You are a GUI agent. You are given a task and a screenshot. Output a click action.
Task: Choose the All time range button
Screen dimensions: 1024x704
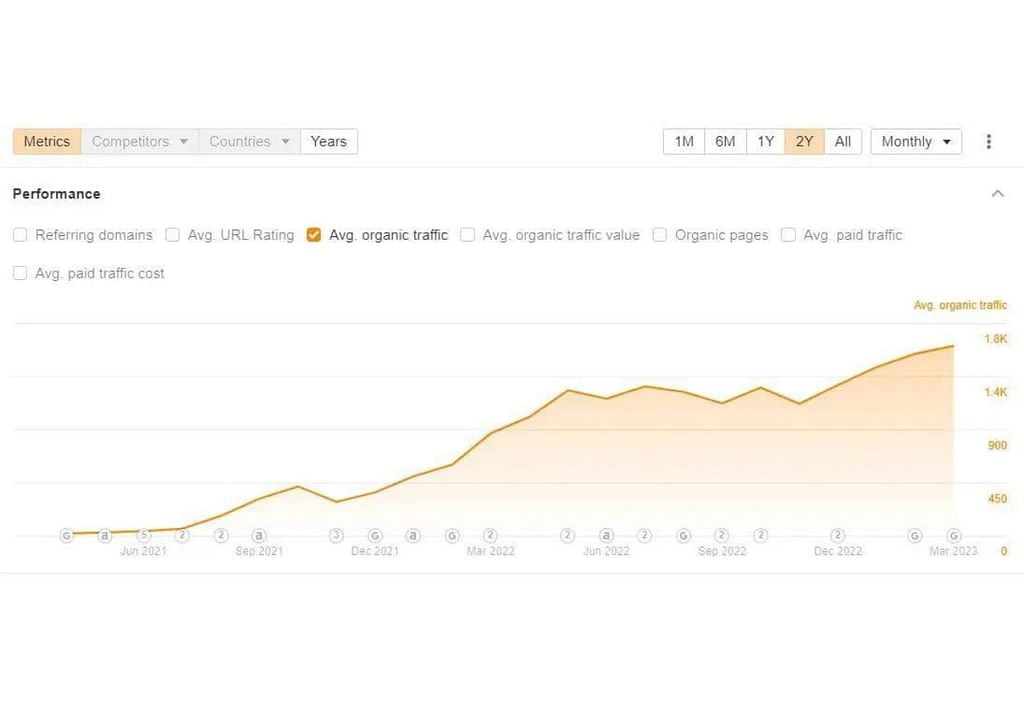(x=842, y=142)
